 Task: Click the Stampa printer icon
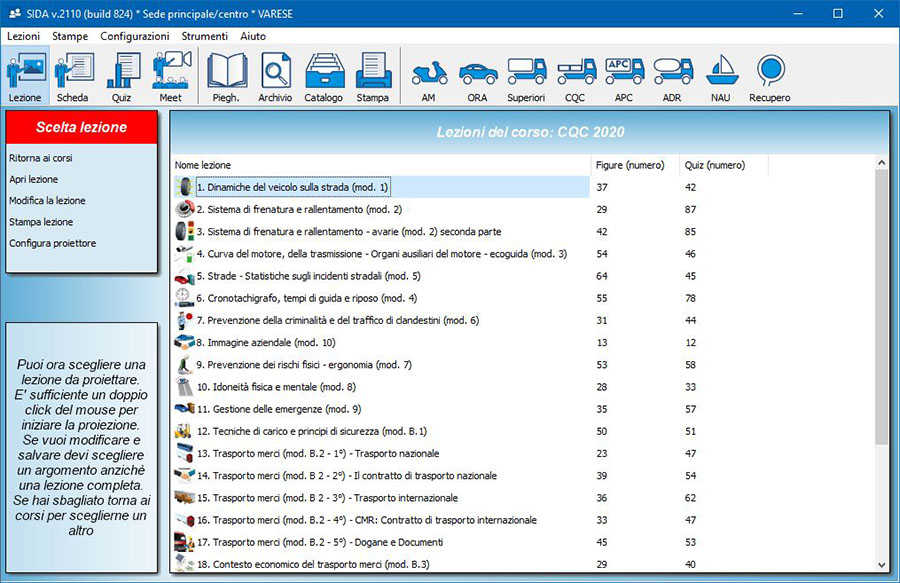coord(373,77)
